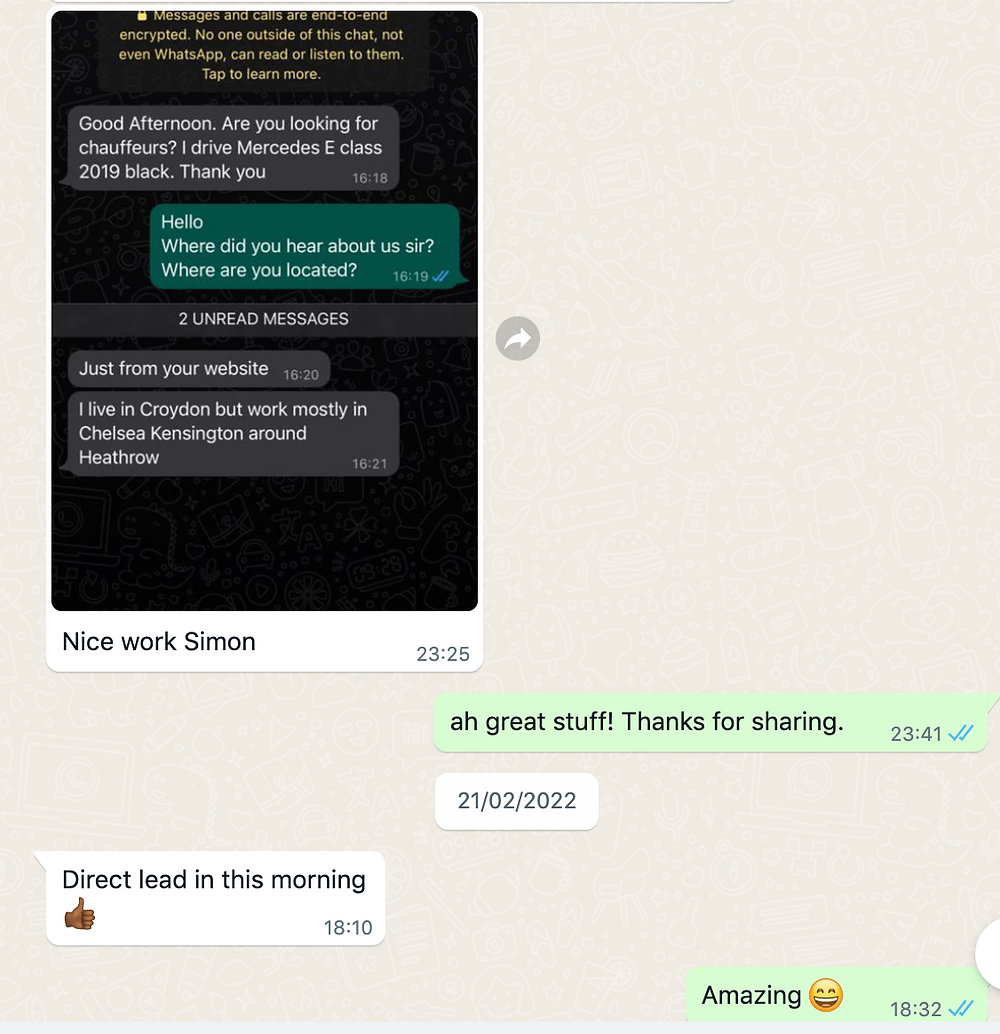This screenshot has height=1034, width=1000.
Task: Click the 23:25 timestamp under the image
Action: tap(443, 654)
